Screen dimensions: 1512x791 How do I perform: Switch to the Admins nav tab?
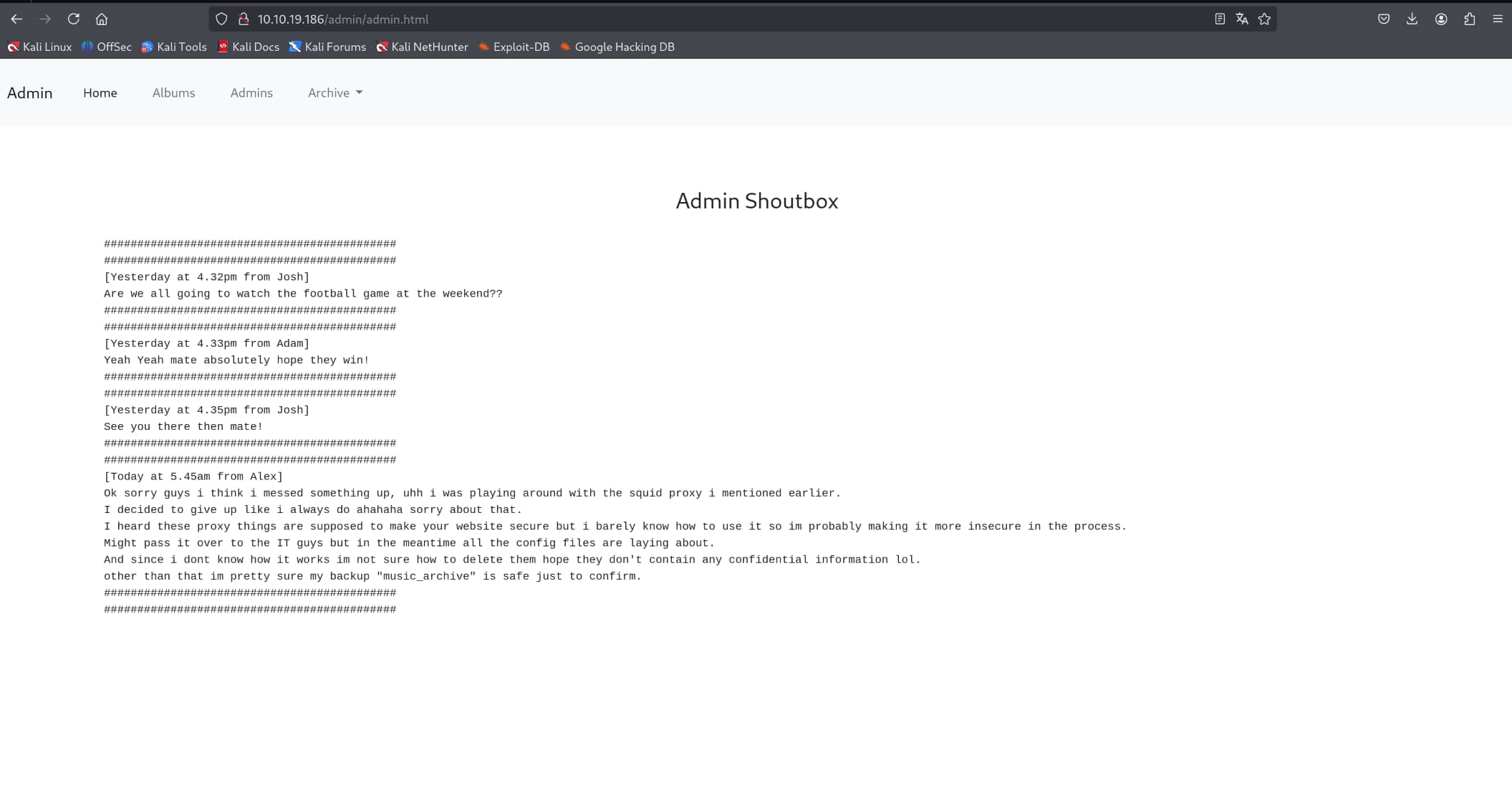click(251, 93)
